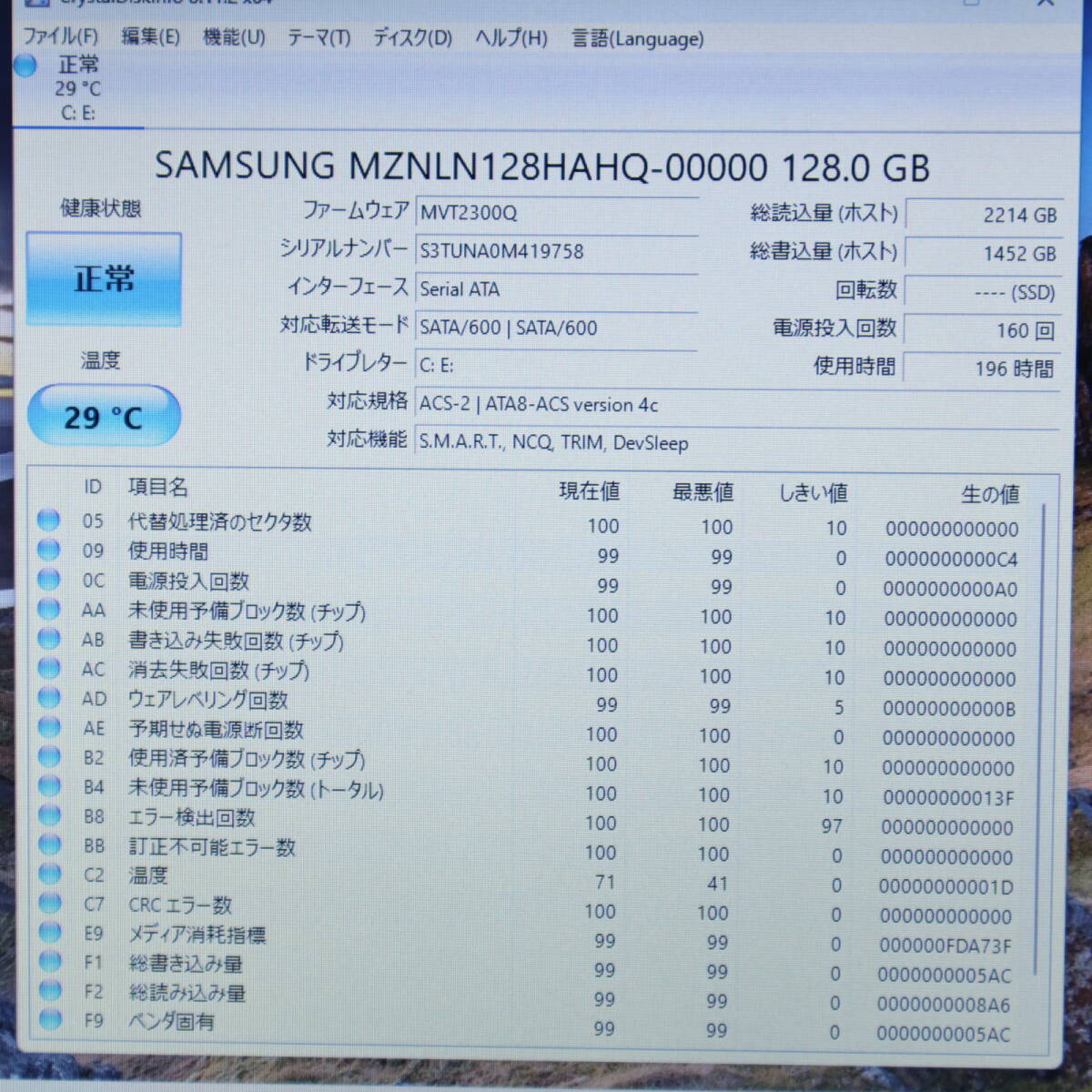Click status icon for ID AA row
1092x1092 pixels.
(x=48, y=609)
